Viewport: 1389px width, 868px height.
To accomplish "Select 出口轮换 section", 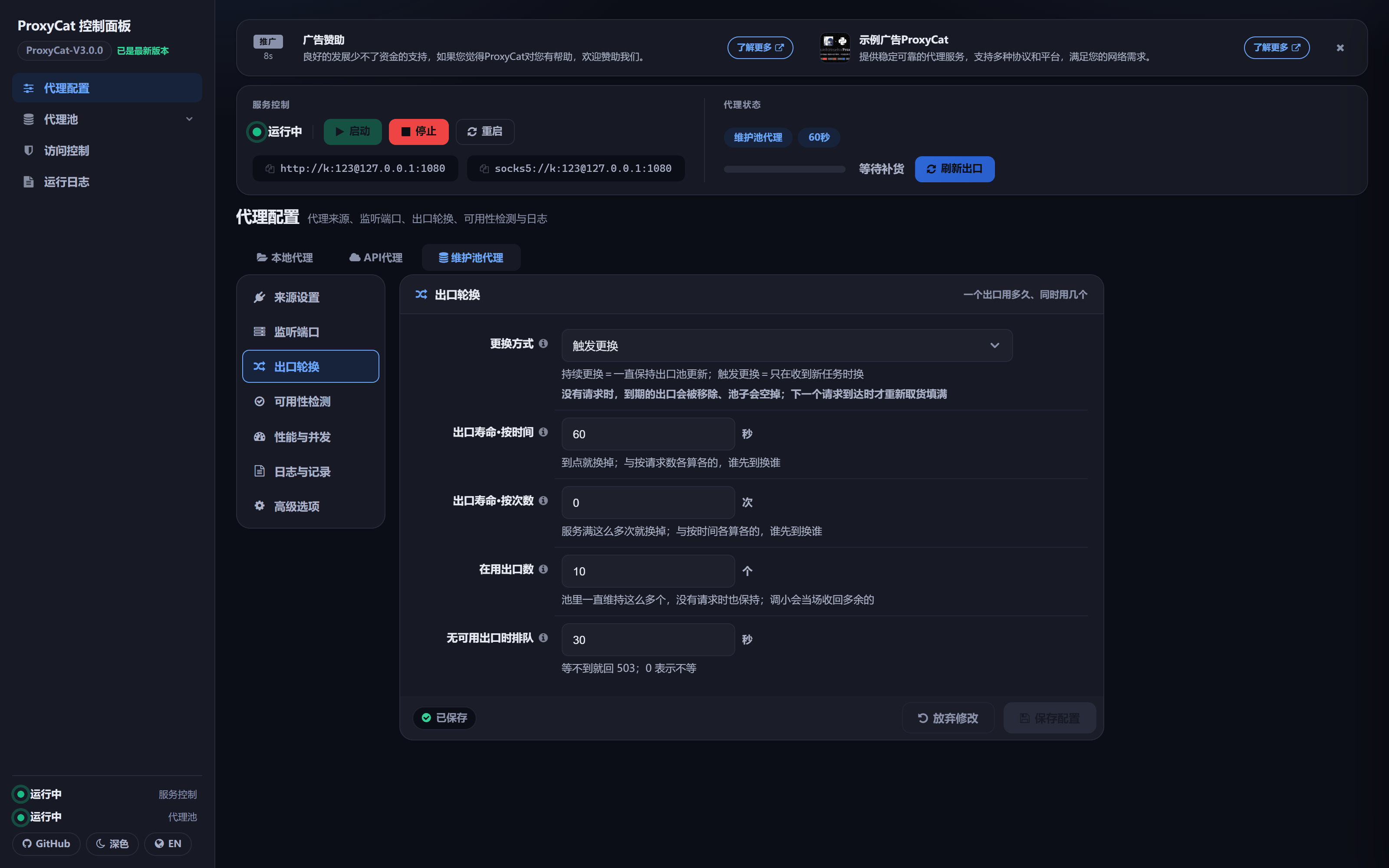I will pyautogui.click(x=310, y=366).
